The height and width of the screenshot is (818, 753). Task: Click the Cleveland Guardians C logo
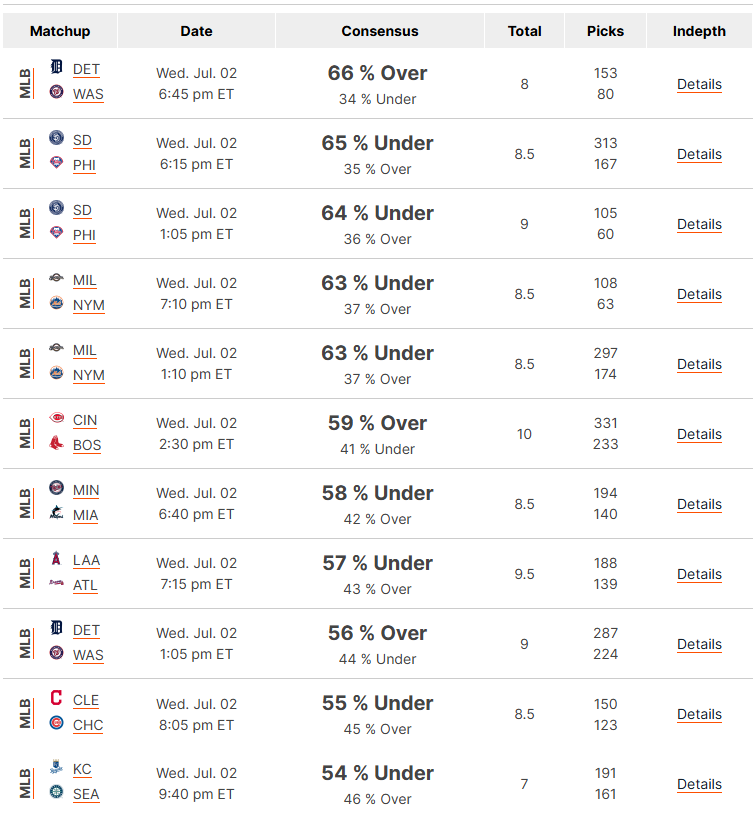[x=56, y=697]
